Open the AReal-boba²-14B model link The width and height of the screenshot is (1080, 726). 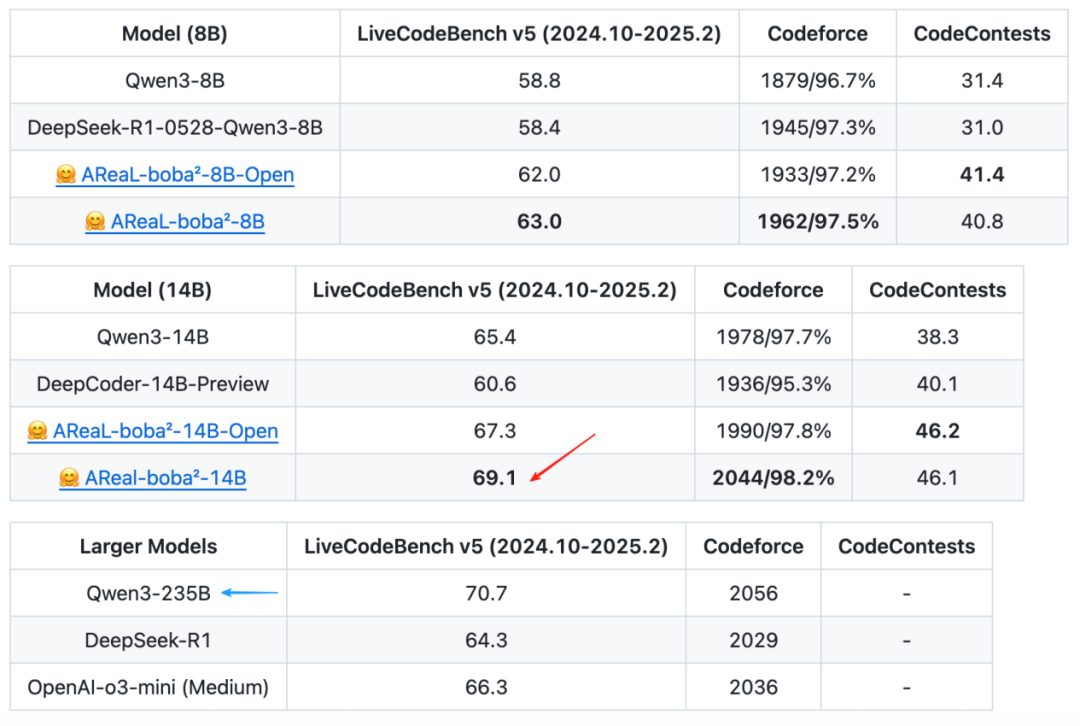point(165,478)
